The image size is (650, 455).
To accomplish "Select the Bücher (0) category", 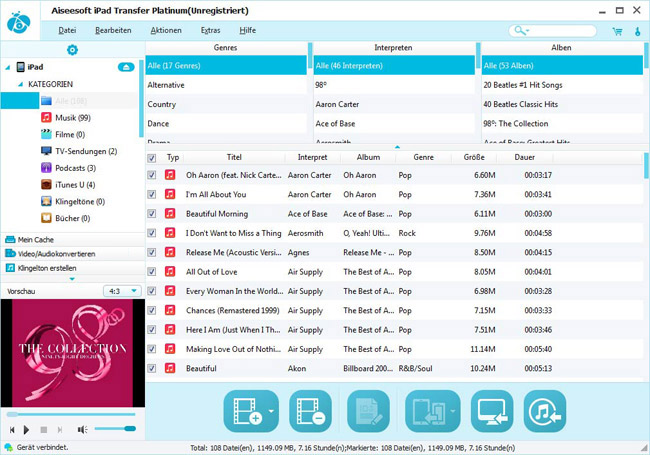I will 65,218.
